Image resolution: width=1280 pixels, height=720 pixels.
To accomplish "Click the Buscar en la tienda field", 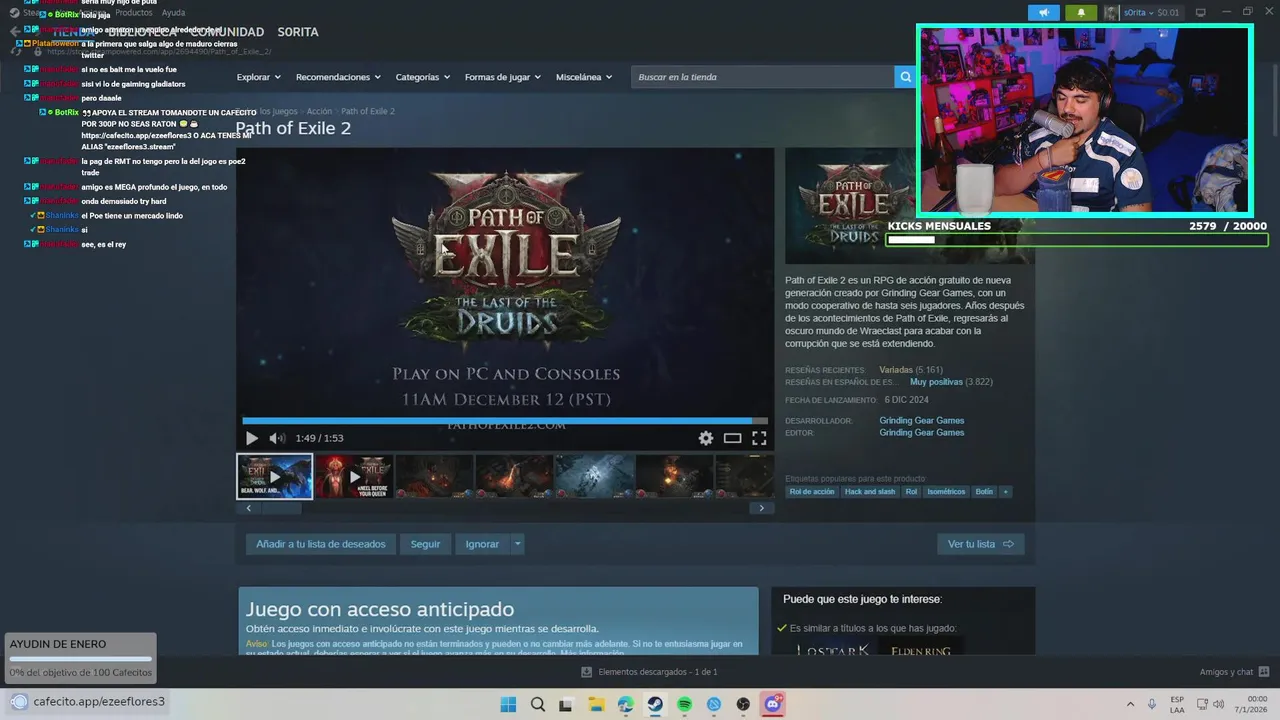I will pos(763,77).
